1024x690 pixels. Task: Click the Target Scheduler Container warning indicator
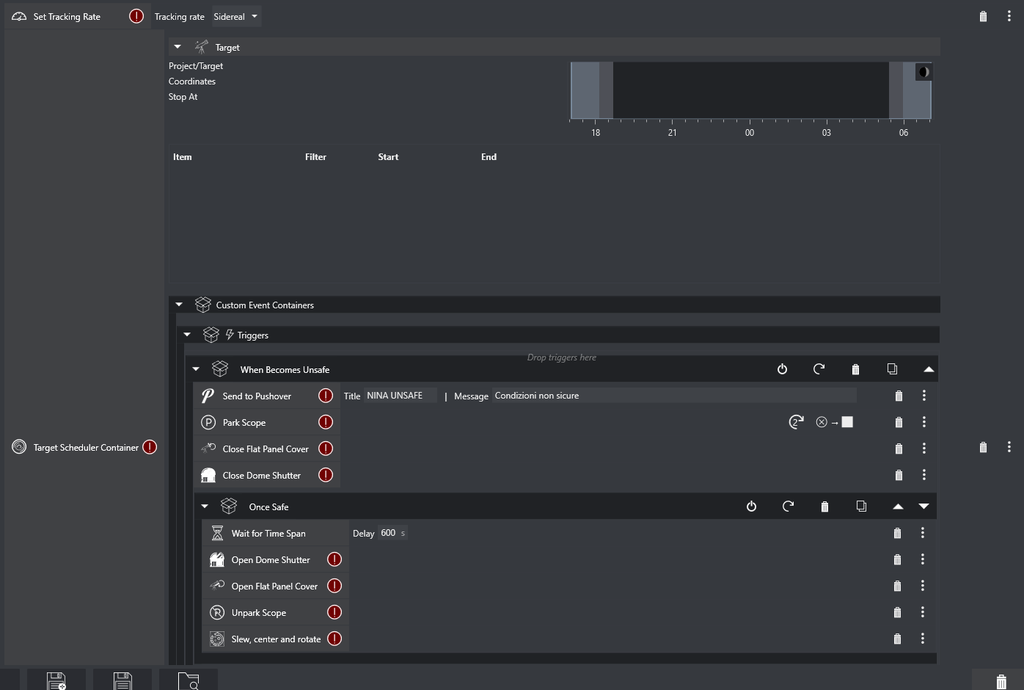pyautogui.click(x=150, y=447)
